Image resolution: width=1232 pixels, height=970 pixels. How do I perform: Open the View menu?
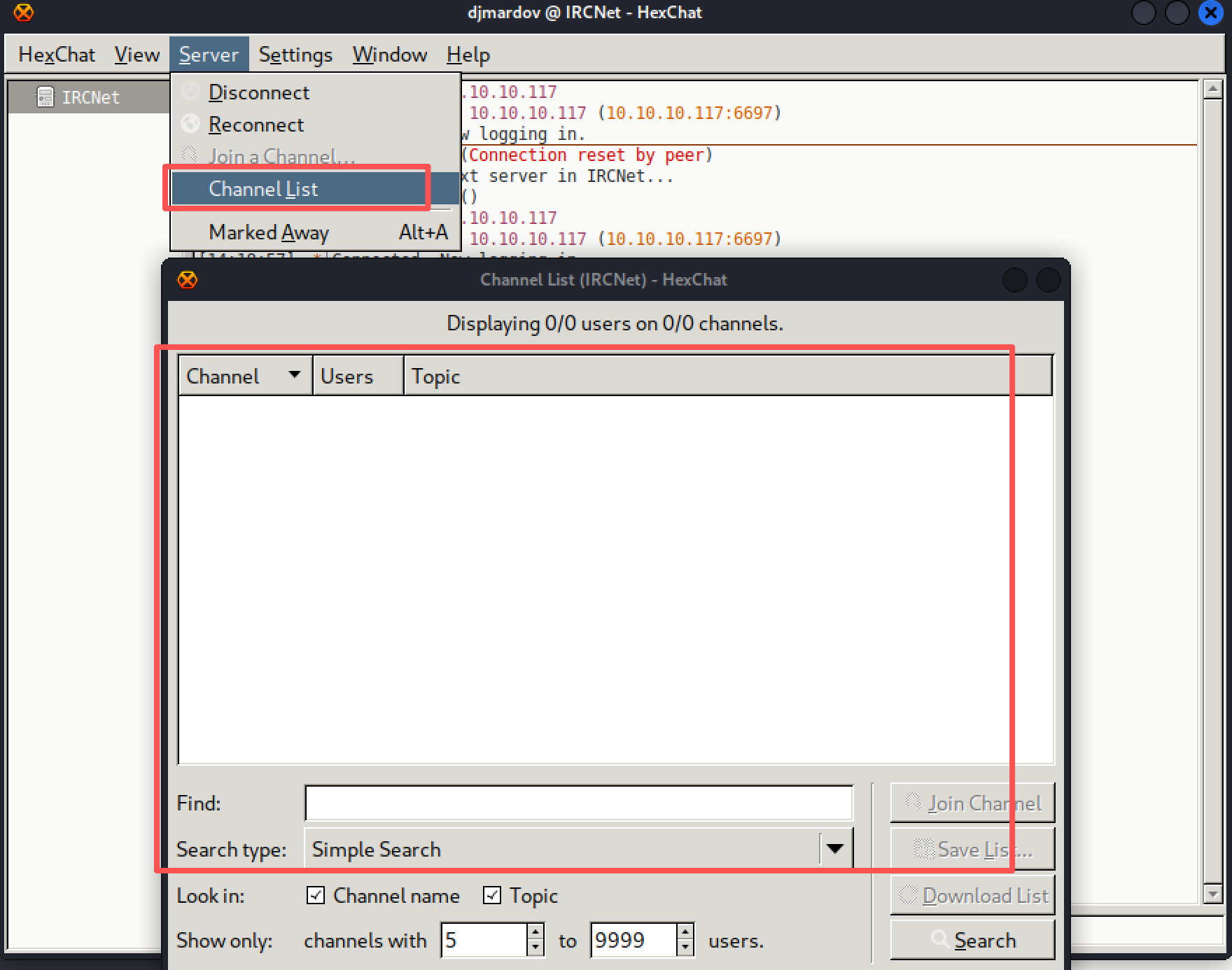pyautogui.click(x=137, y=55)
